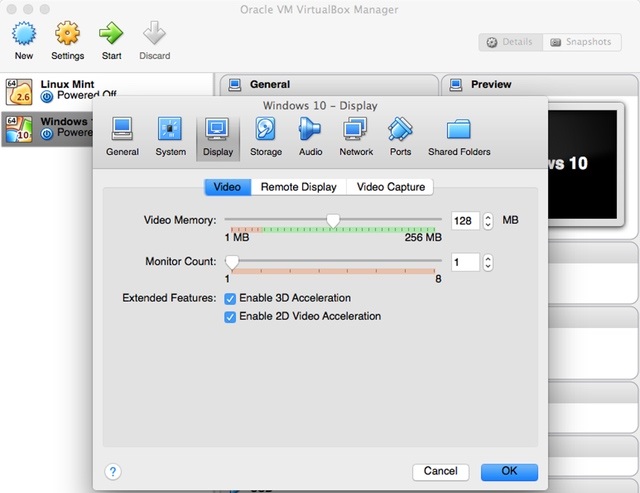Click the General panel header icon
The height and width of the screenshot is (493, 640).
(235, 84)
